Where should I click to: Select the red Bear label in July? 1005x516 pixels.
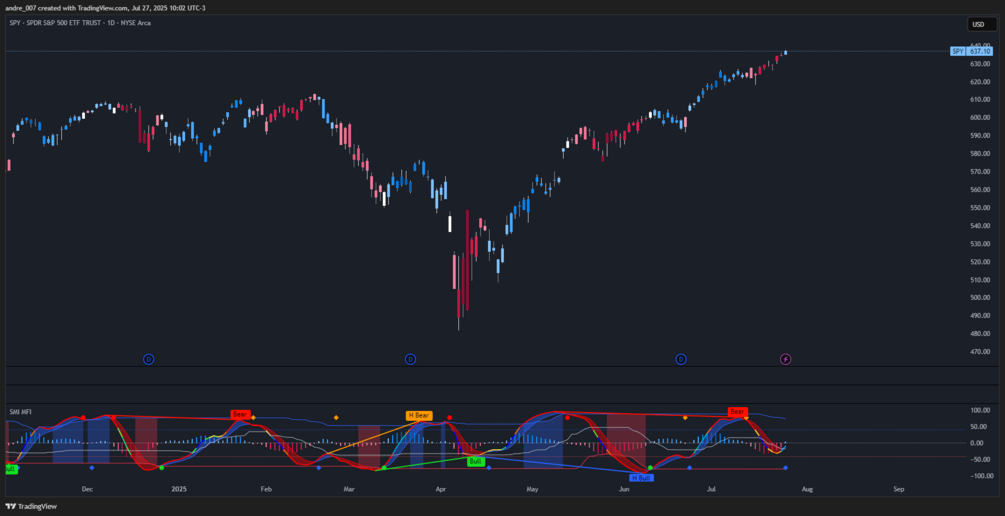click(737, 411)
